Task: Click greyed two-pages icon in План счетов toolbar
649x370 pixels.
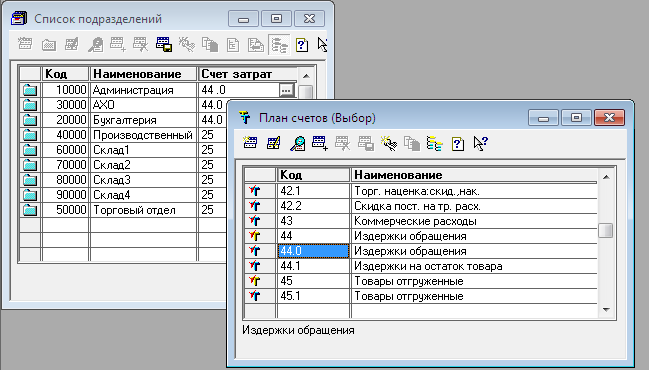Action: click(411, 143)
